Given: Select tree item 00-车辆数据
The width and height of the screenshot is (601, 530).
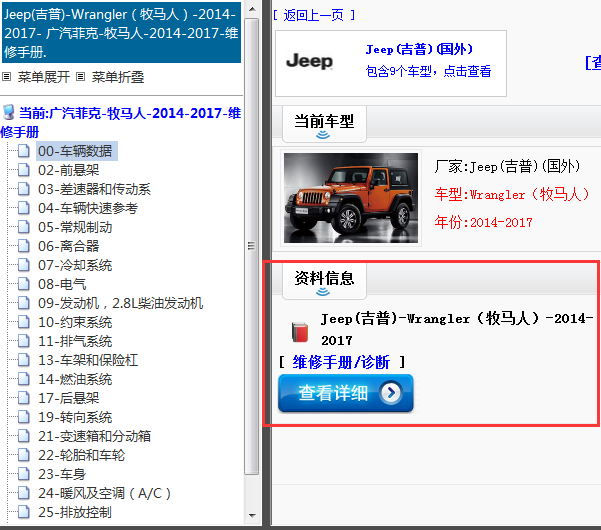Looking at the screenshot, I should 75,151.
